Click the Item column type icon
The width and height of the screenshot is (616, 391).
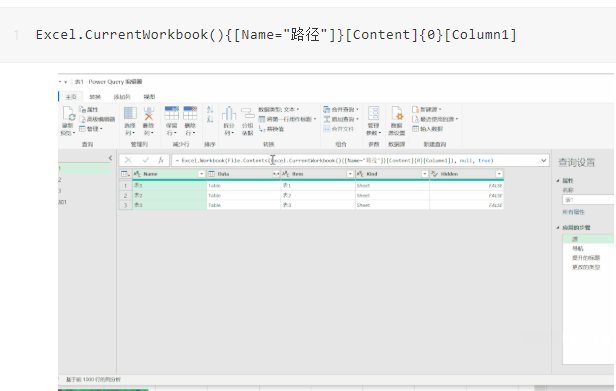(286, 174)
